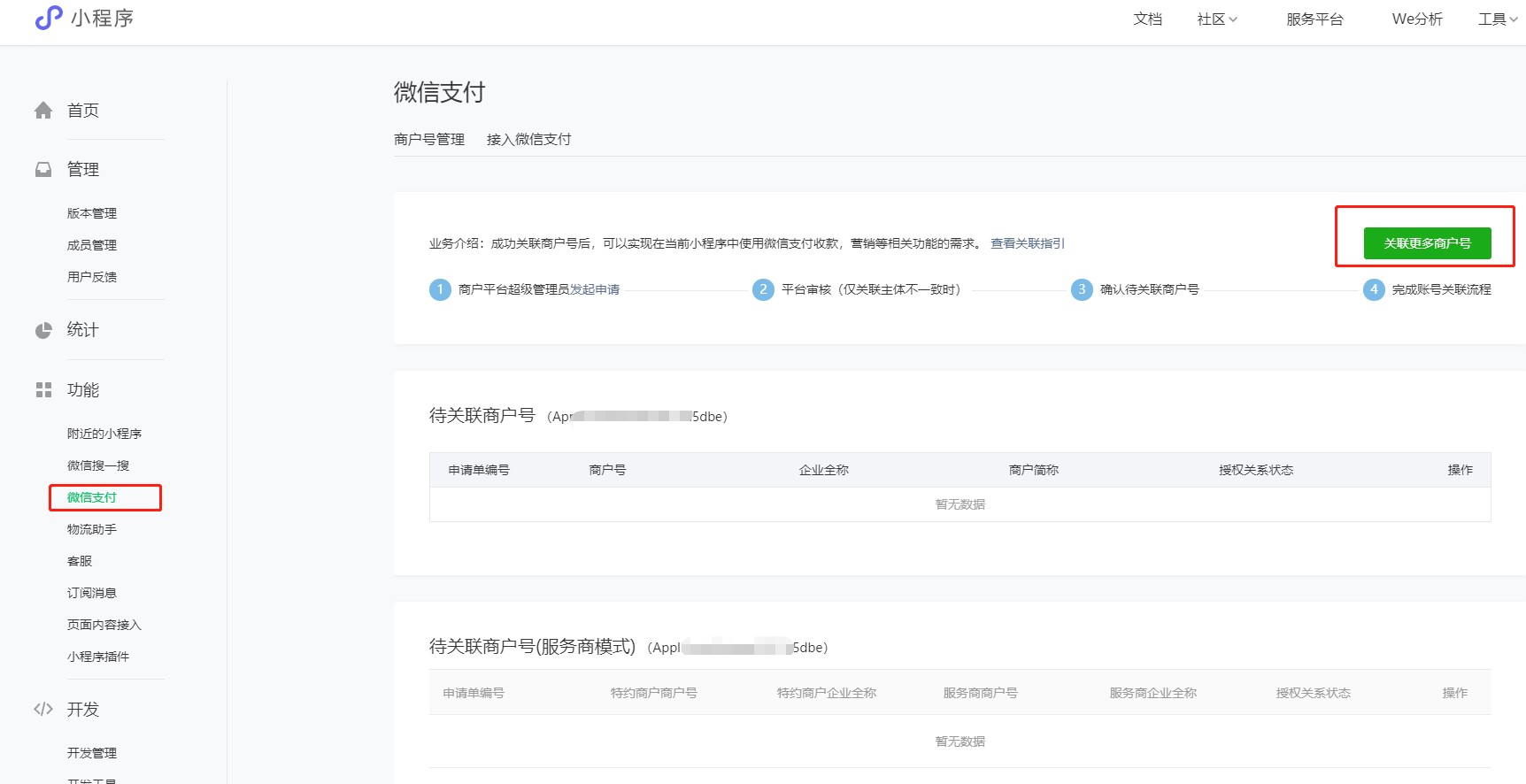Open 开发管理 in the sidebar
This screenshot has width=1526, height=784.
[x=92, y=753]
